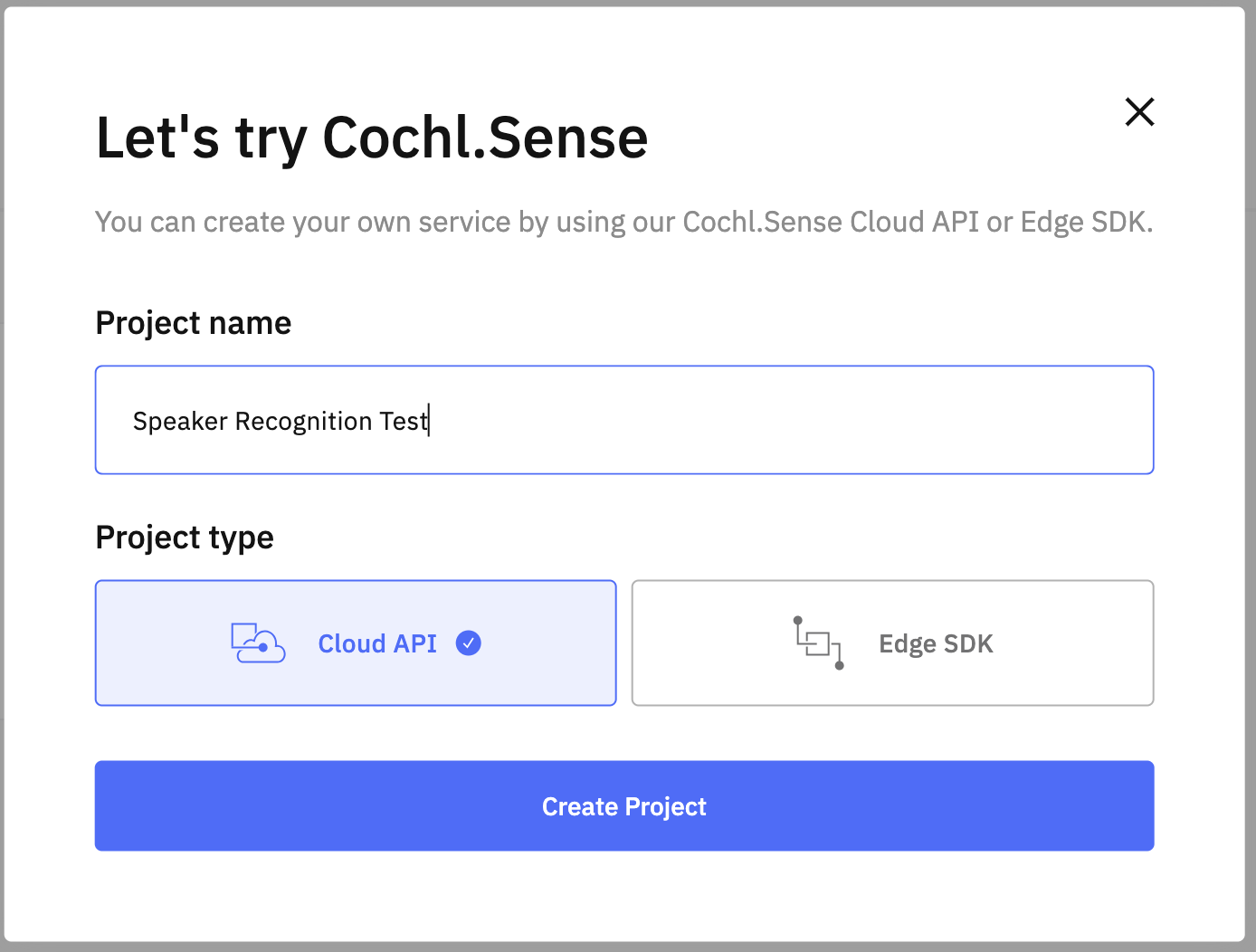Image resolution: width=1256 pixels, height=952 pixels.
Task: Click the Project name input field
Action: [624, 420]
